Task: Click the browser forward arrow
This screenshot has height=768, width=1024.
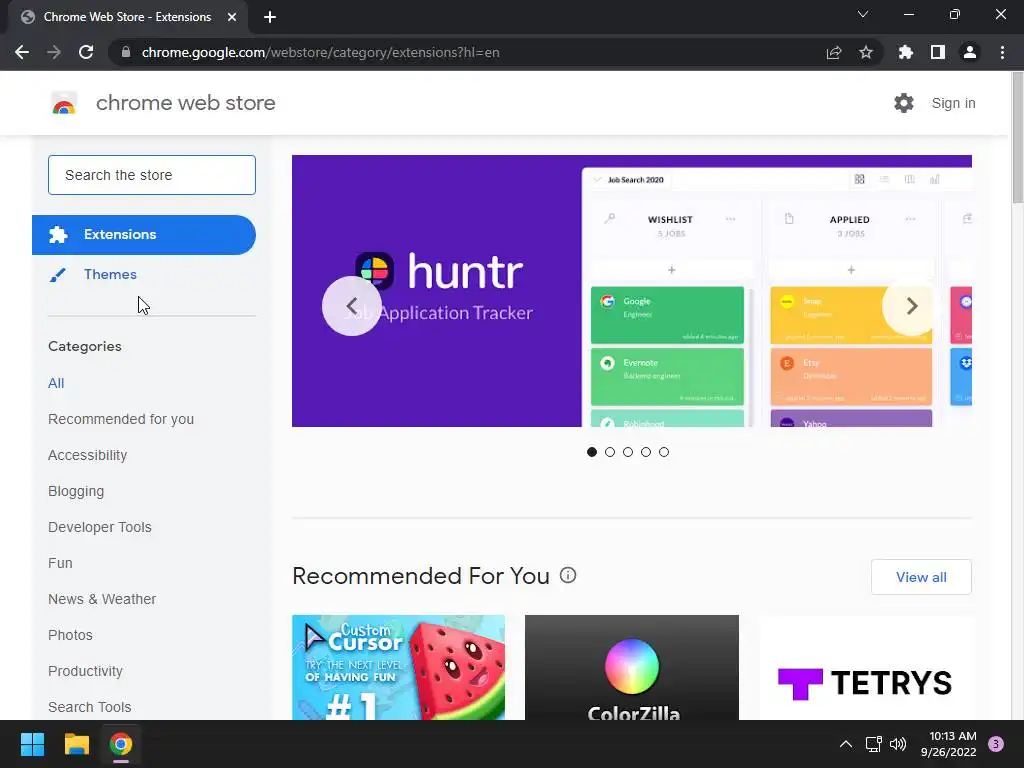Action: tap(54, 52)
